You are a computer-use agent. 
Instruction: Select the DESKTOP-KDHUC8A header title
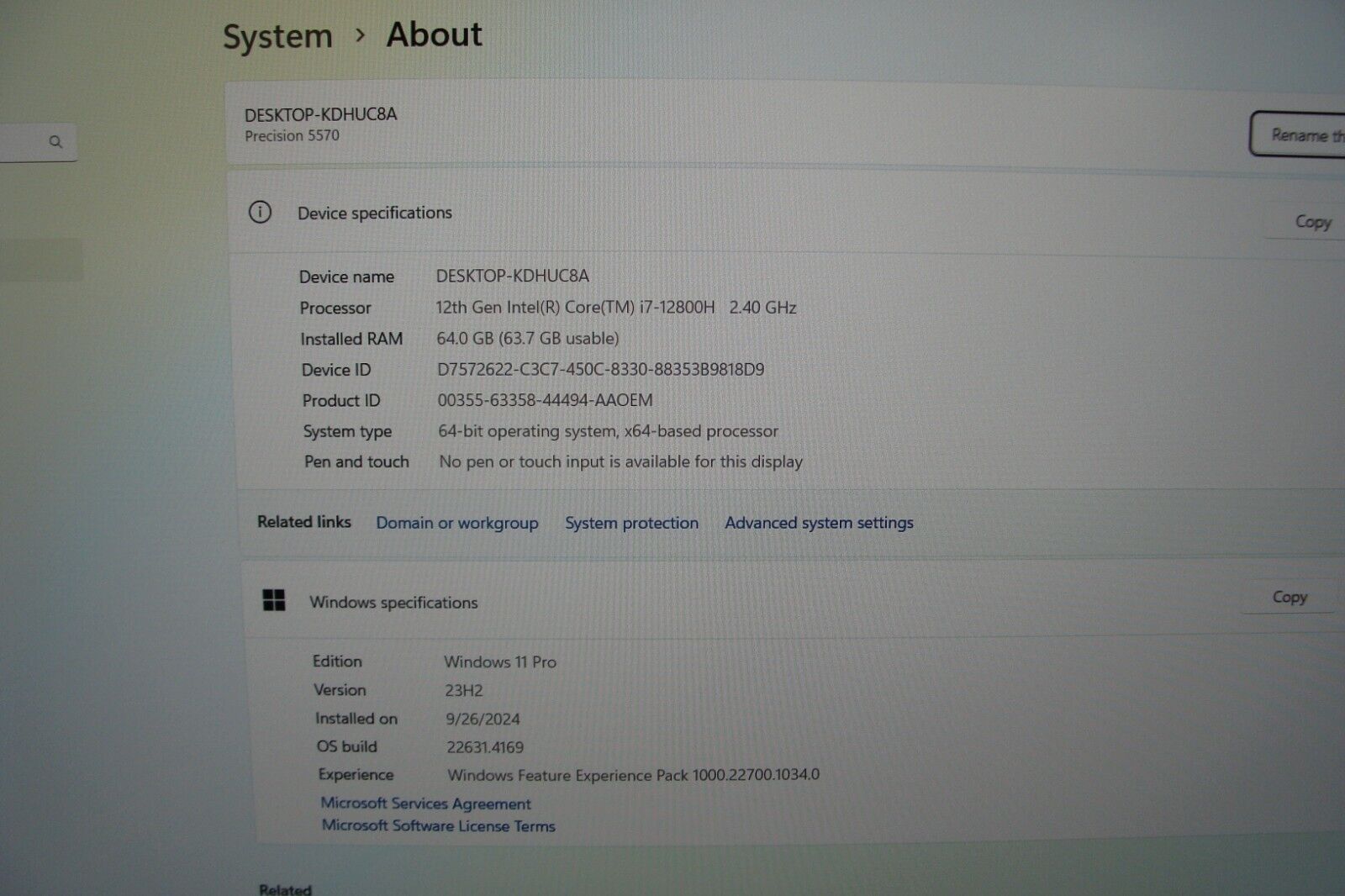pyautogui.click(x=320, y=114)
